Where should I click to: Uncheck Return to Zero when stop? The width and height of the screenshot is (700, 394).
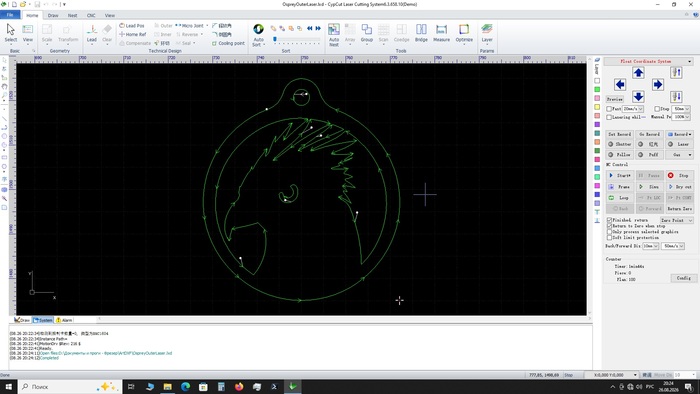click(609, 226)
